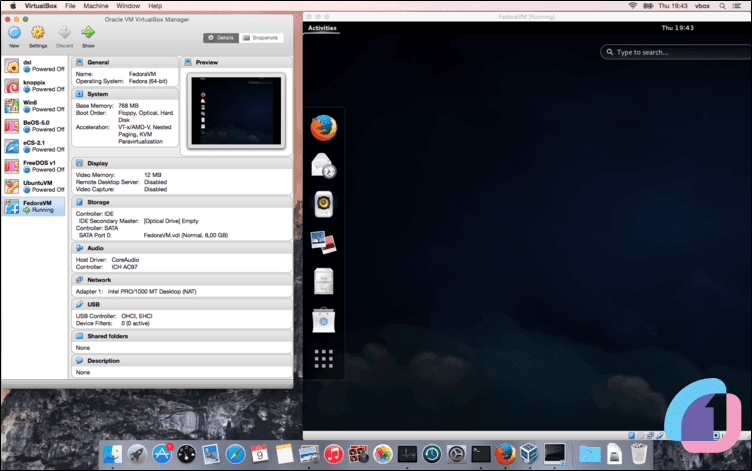Click the Shared folders section header
The height and width of the screenshot is (471, 752).
pyautogui.click(x=182, y=336)
